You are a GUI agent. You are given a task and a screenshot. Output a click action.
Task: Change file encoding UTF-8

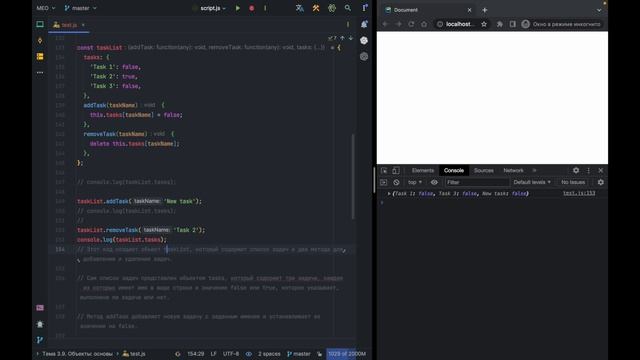tap(231, 354)
